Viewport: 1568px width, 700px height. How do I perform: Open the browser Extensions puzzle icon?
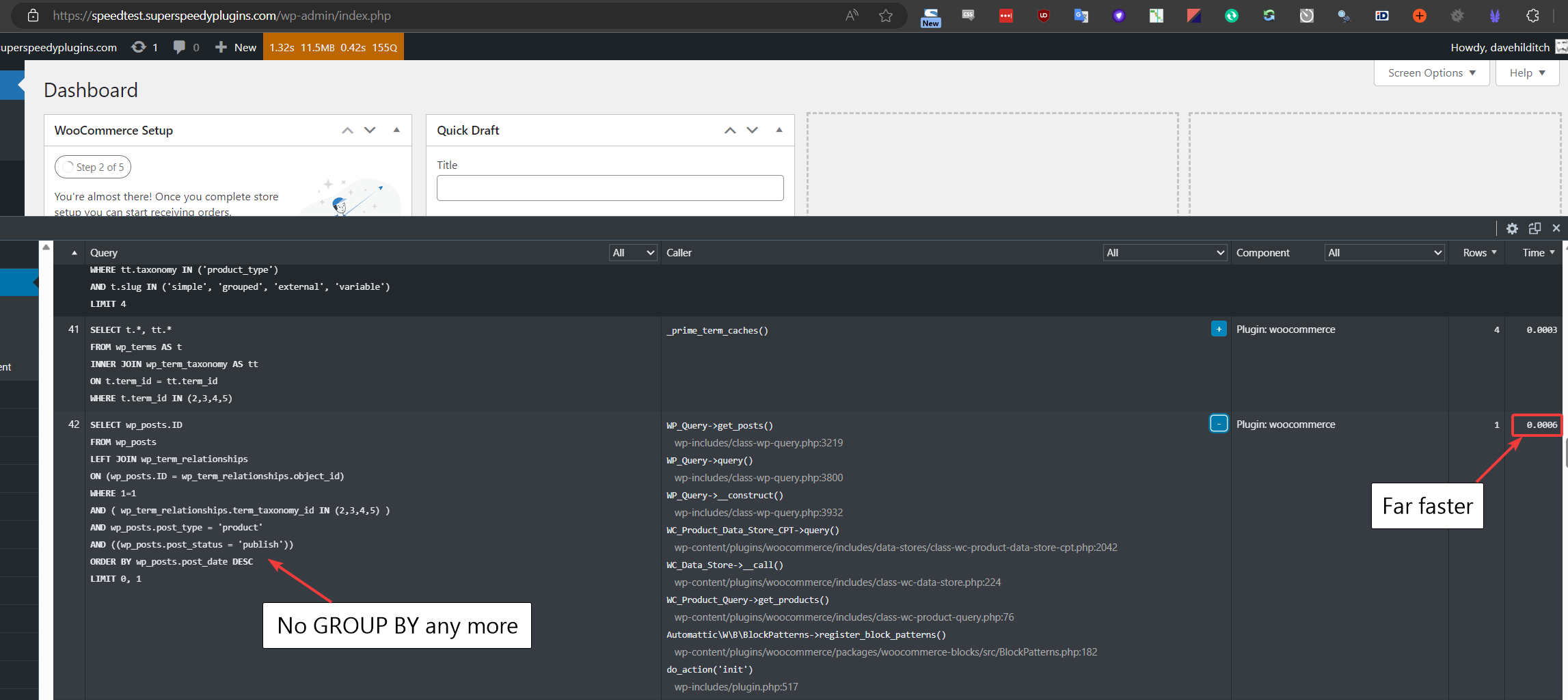1532,15
